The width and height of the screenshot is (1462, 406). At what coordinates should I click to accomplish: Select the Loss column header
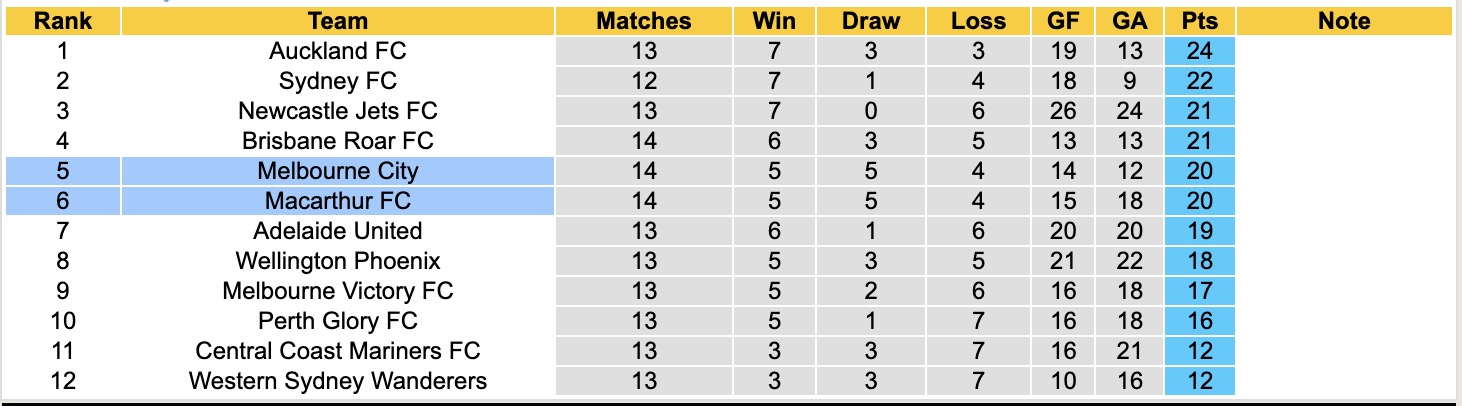978,21
